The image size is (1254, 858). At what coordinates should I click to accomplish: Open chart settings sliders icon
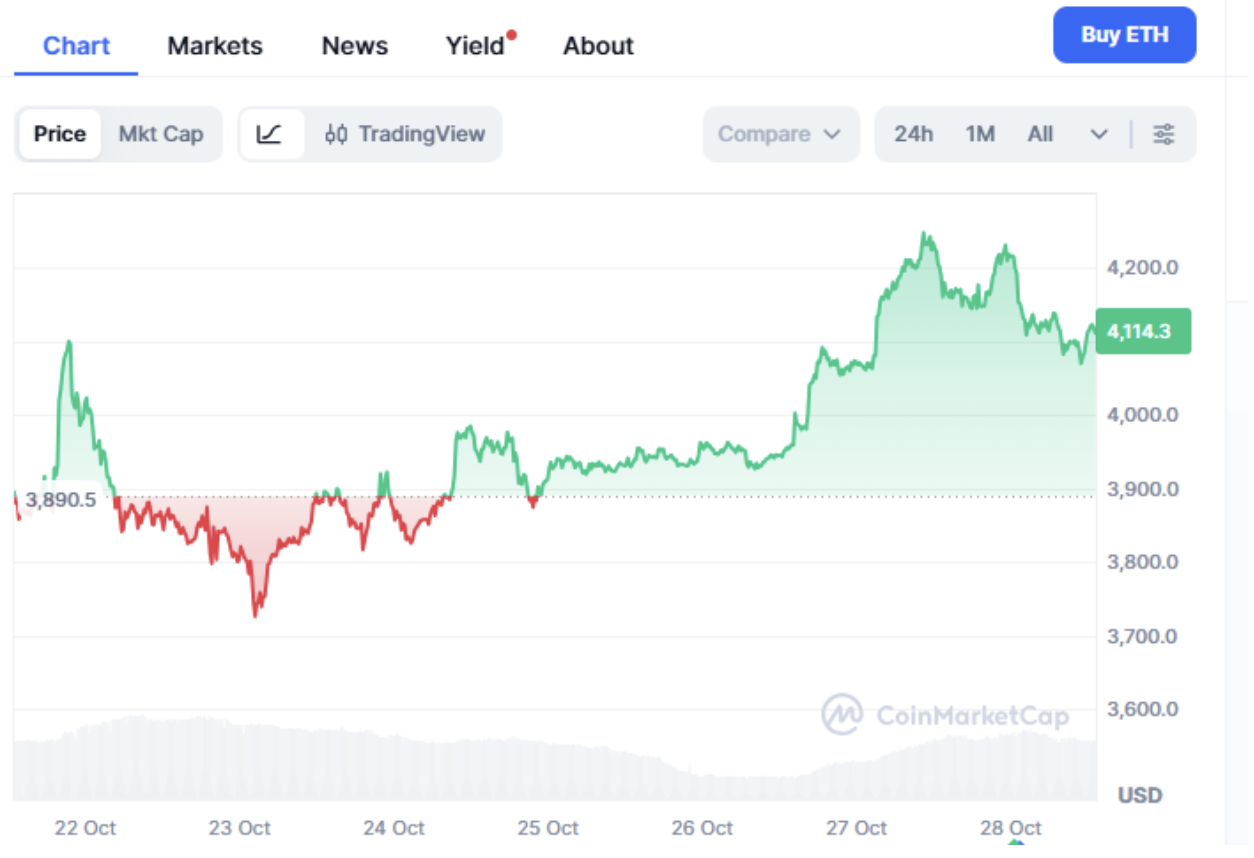click(x=1163, y=134)
